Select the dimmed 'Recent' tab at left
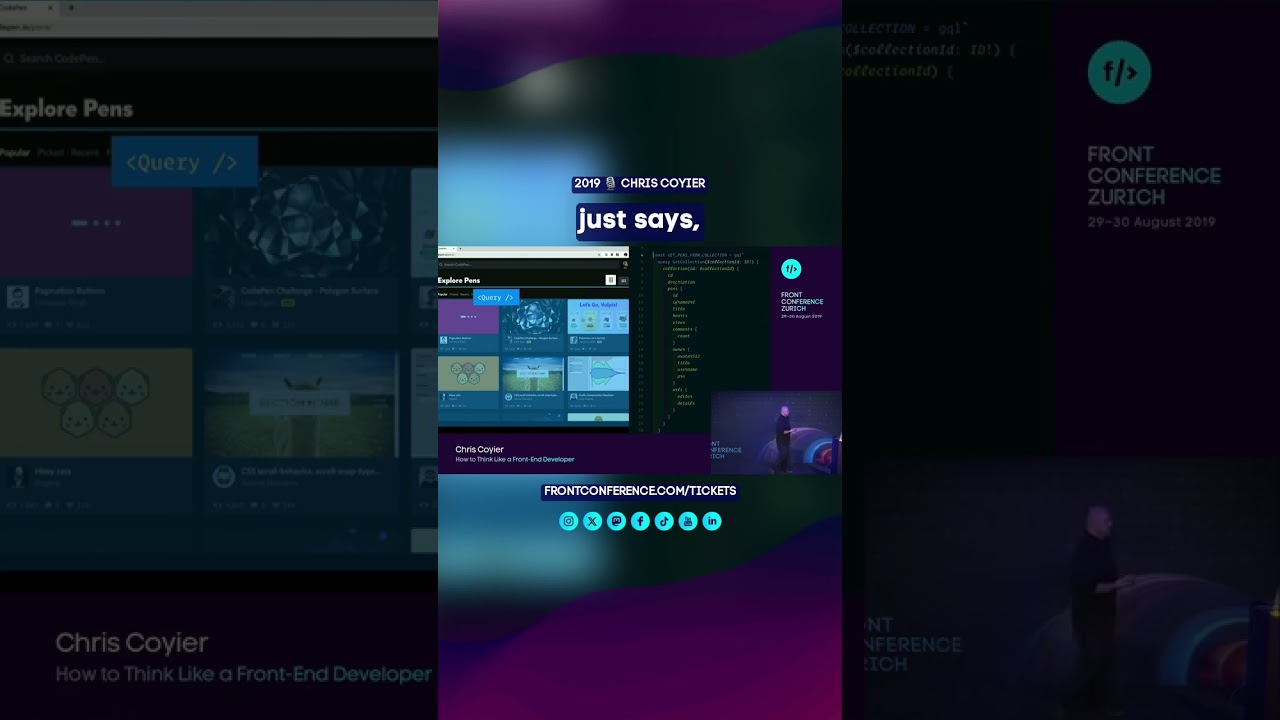Screen dimensions: 1280x720 pos(85,153)
